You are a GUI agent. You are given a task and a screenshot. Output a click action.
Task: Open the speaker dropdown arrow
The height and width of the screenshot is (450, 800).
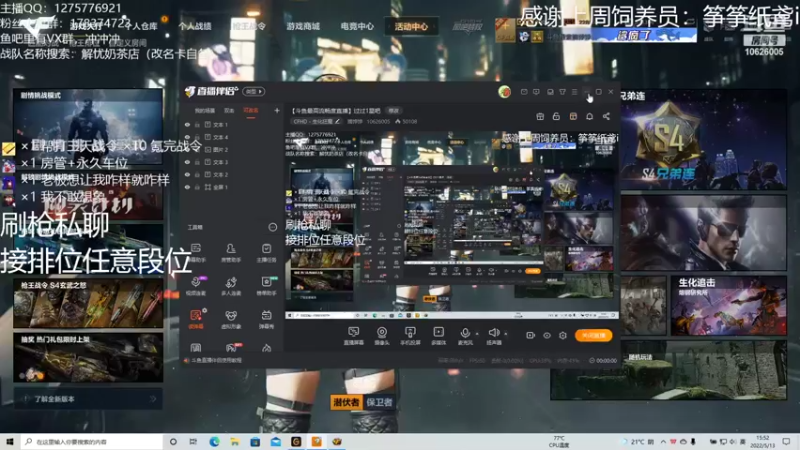point(505,334)
